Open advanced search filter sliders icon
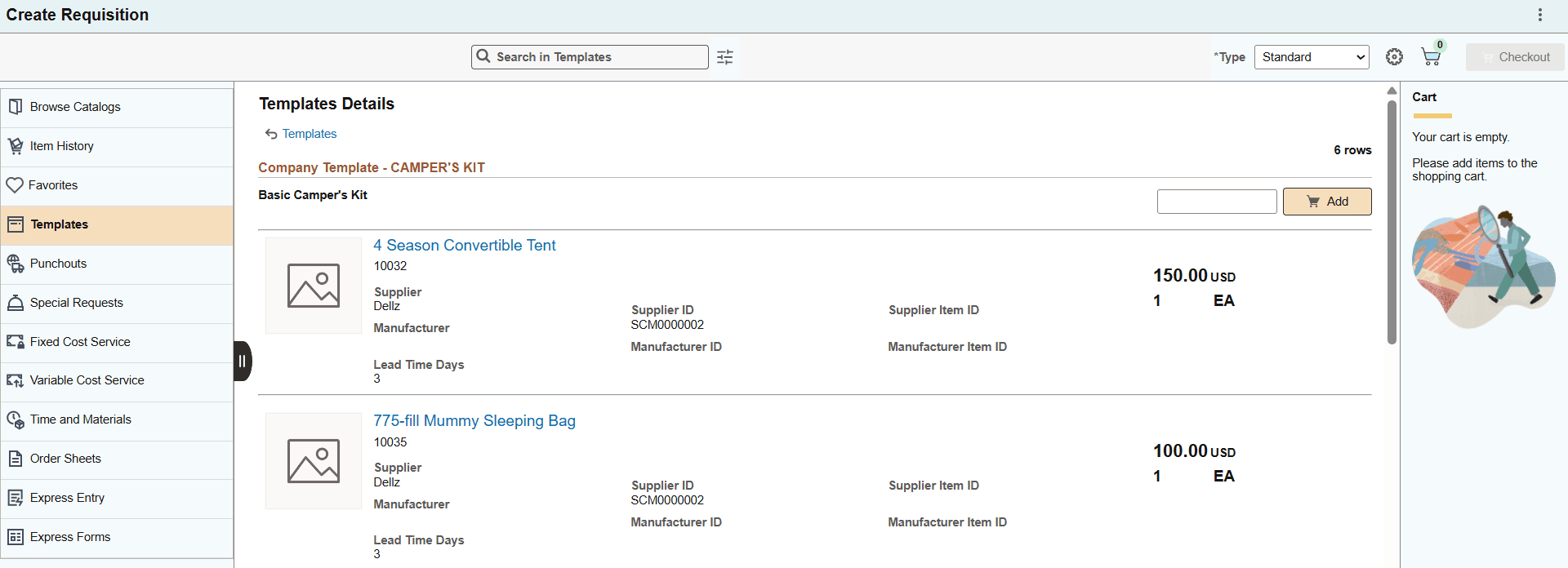The height and width of the screenshot is (568, 1568). 725,57
